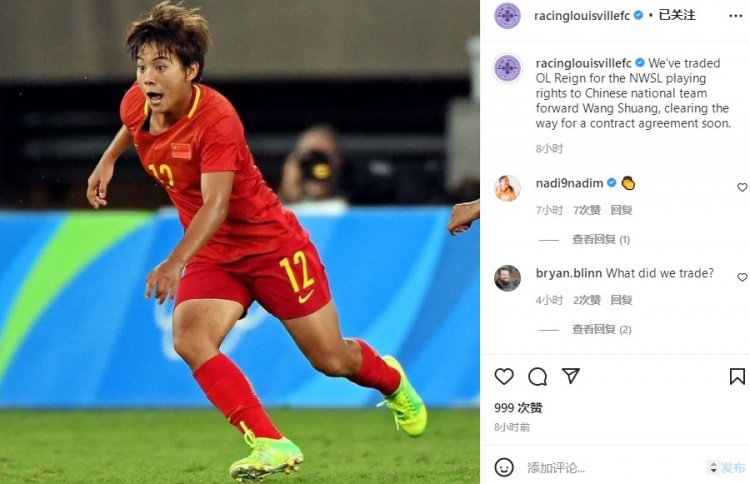Open the bryan.blinn username link
Viewport: 750px width, 484px height.
pyautogui.click(x=569, y=273)
